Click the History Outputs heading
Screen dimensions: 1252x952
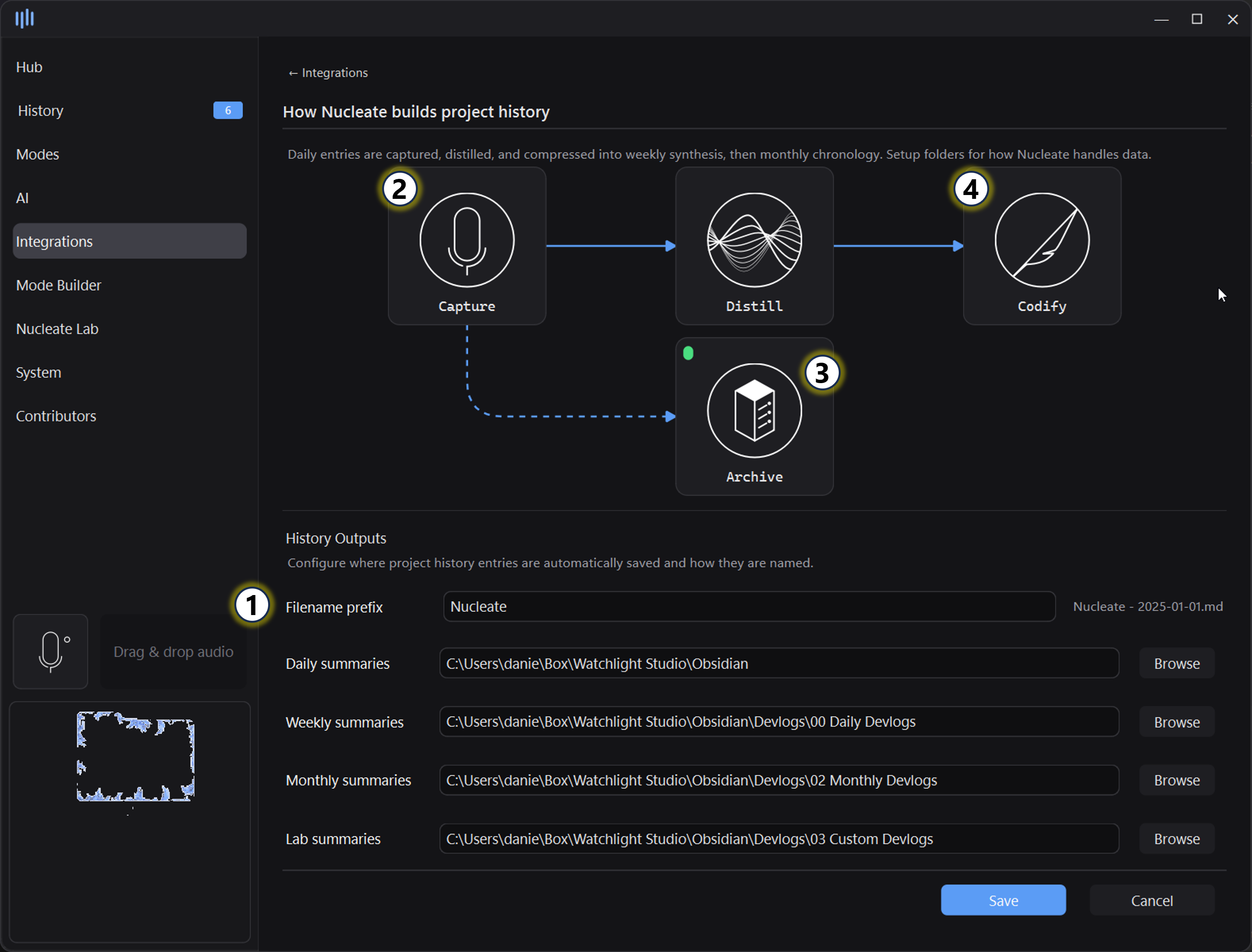pyautogui.click(x=336, y=539)
